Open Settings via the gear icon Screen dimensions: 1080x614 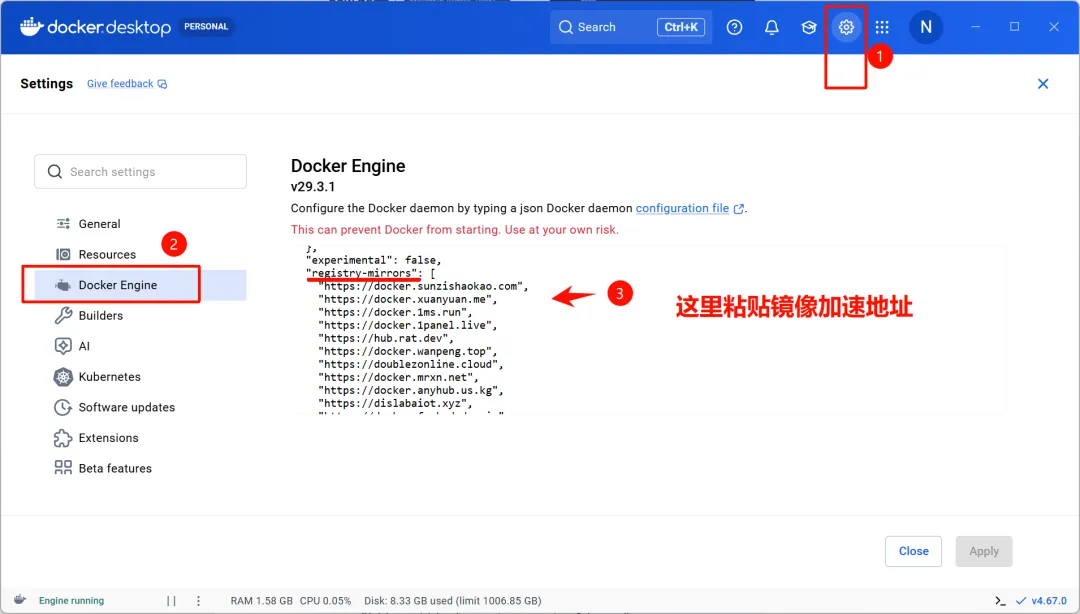(x=846, y=27)
